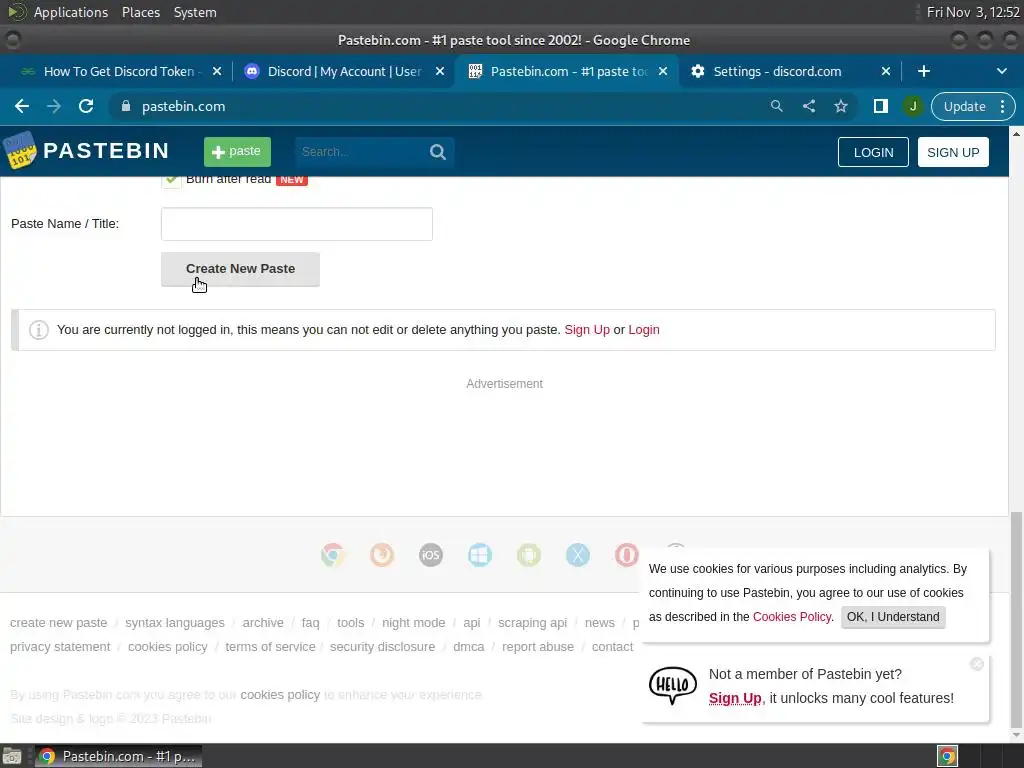Click the Opera extension footer icon
Viewport: 1024px width, 768px height.
[x=626, y=555]
